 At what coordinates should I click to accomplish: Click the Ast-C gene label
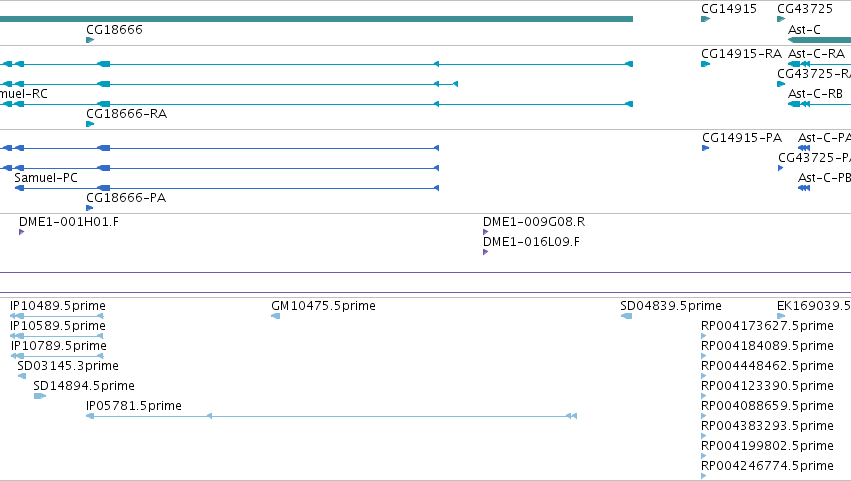(804, 29)
